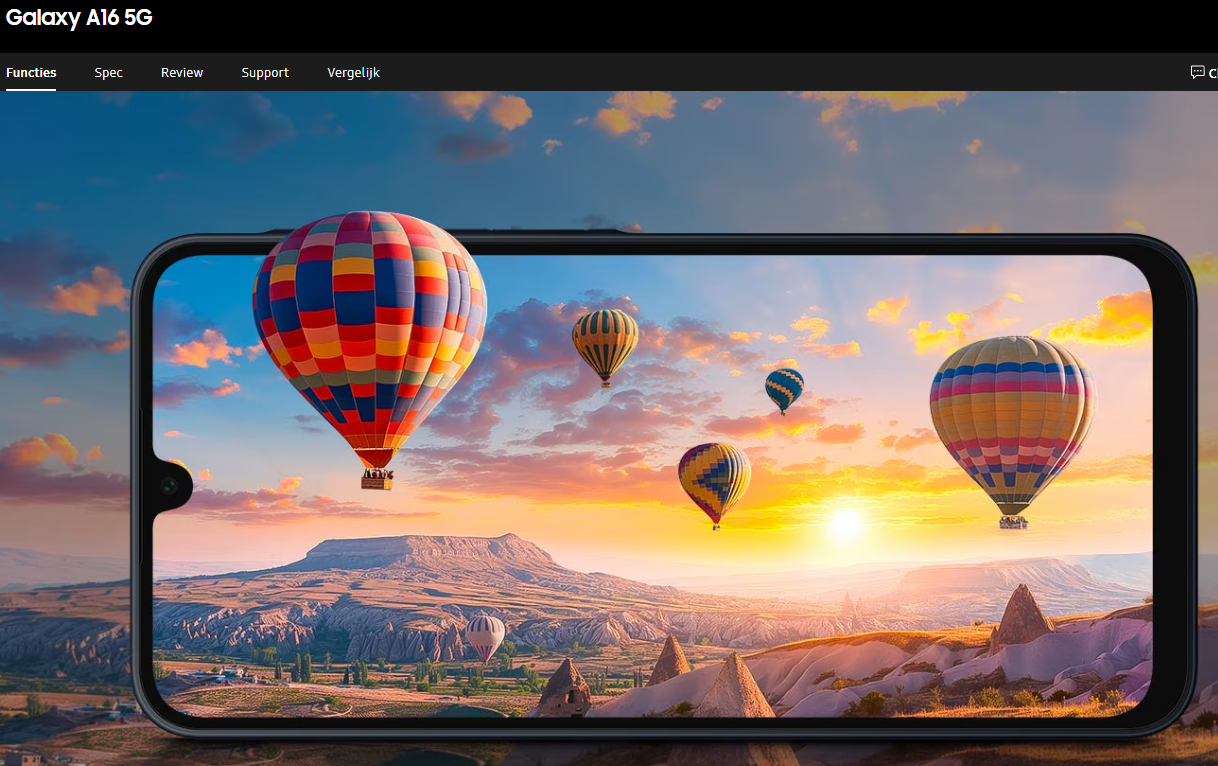Select the Vergelijk tab
Screen dimensions: 1218x766
coord(353,73)
